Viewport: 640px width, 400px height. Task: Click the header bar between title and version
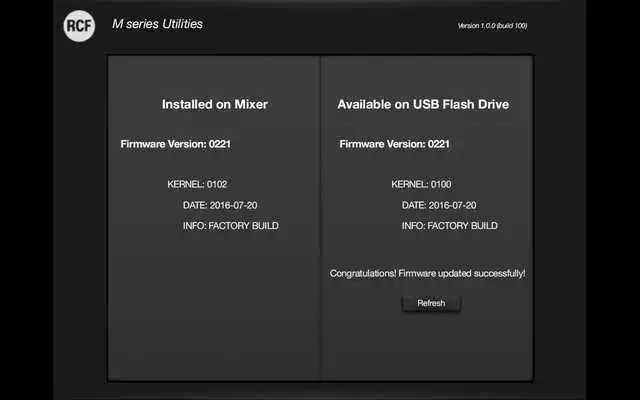[330, 25]
